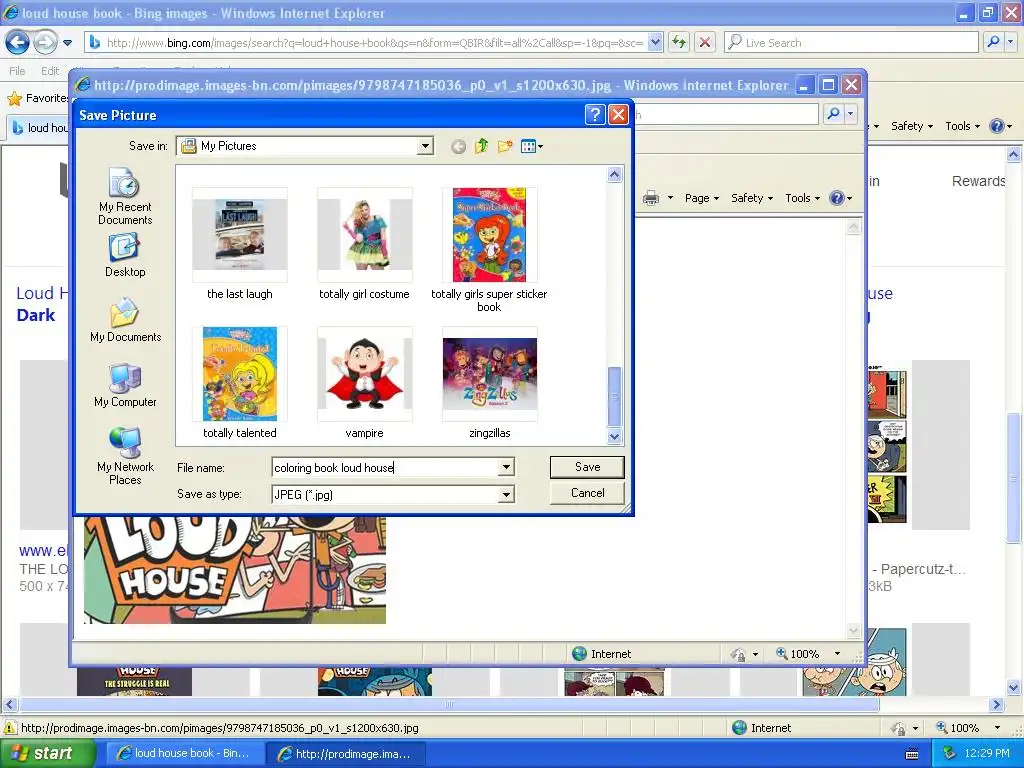Click the Stop icon beside the address bar
This screenshot has width=1024, height=768.
click(x=705, y=42)
